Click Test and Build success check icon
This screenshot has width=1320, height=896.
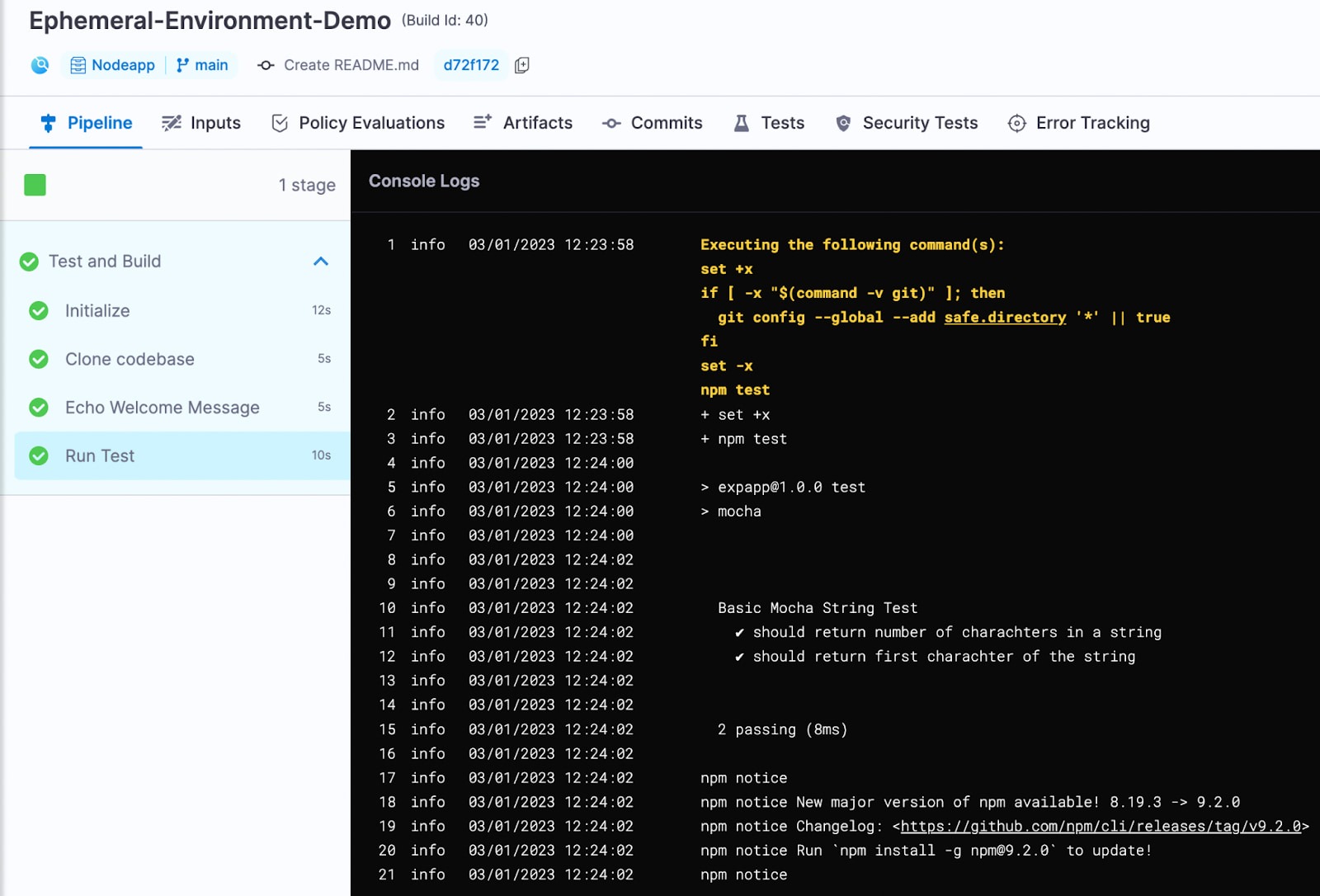click(x=29, y=262)
